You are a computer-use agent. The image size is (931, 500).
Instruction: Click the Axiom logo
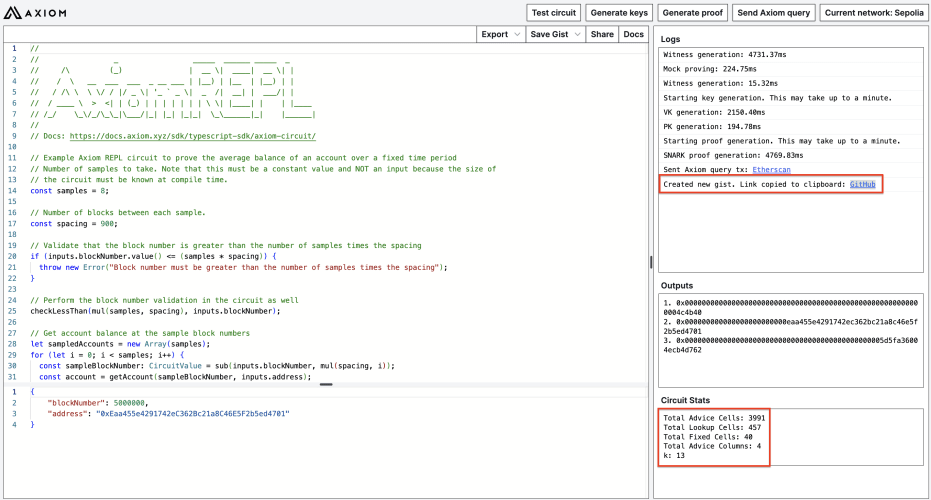pyautogui.click(x=35, y=12)
